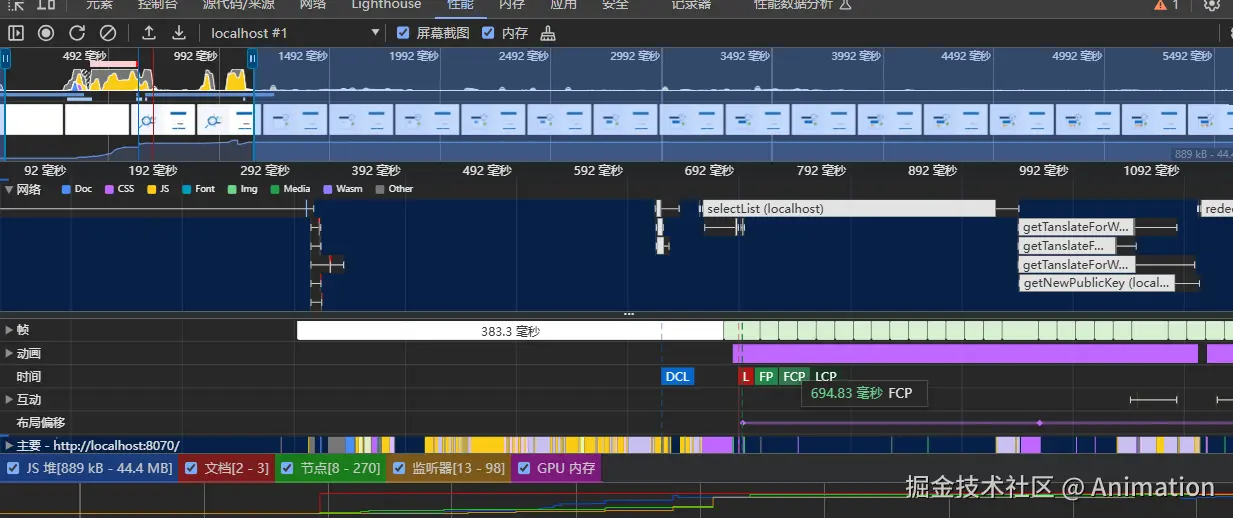Screen dimensions: 1233x518
Task: Click the DCL timing marker
Action: click(677, 377)
